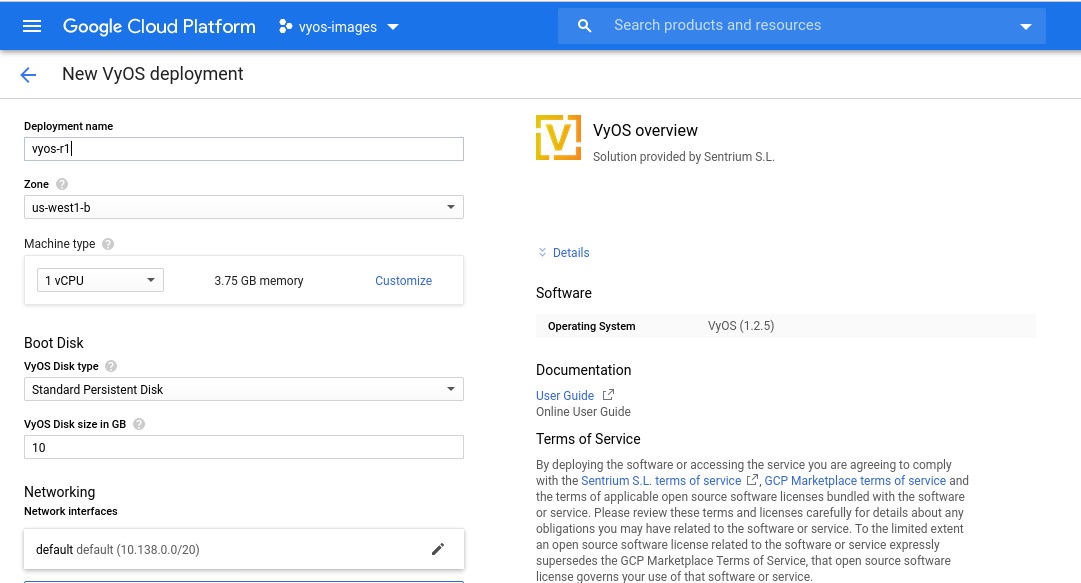Click the search magnifier icon
The image size is (1081, 583).
pos(585,26)
